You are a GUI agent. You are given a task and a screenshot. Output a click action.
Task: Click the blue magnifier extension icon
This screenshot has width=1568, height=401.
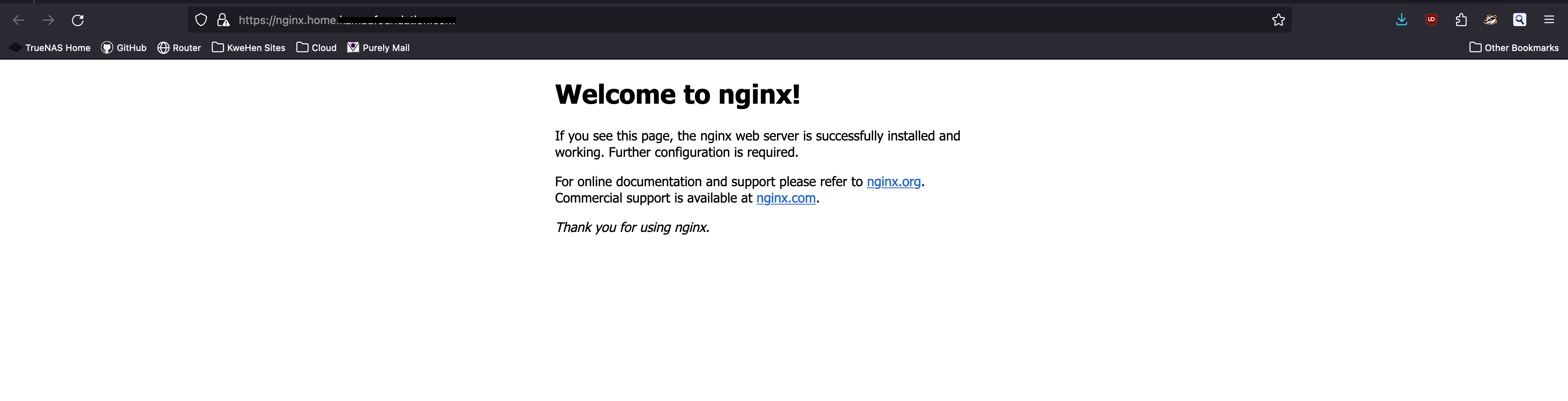point(1519,20)
